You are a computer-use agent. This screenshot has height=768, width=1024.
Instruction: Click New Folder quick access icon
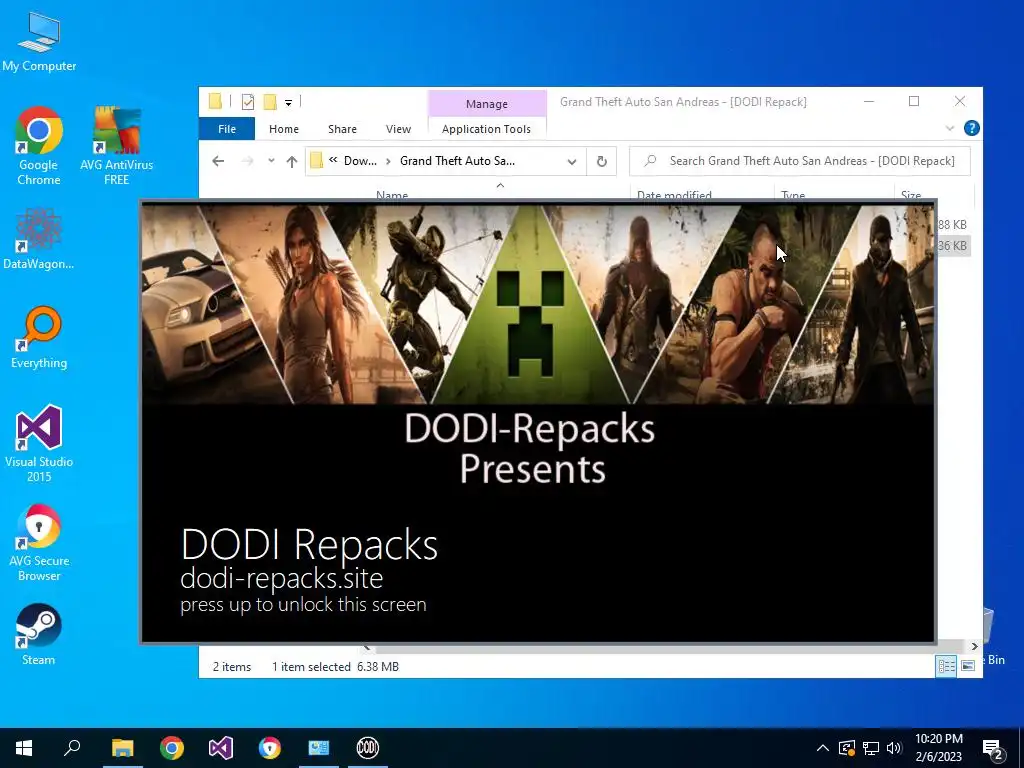tap(270, 102)
